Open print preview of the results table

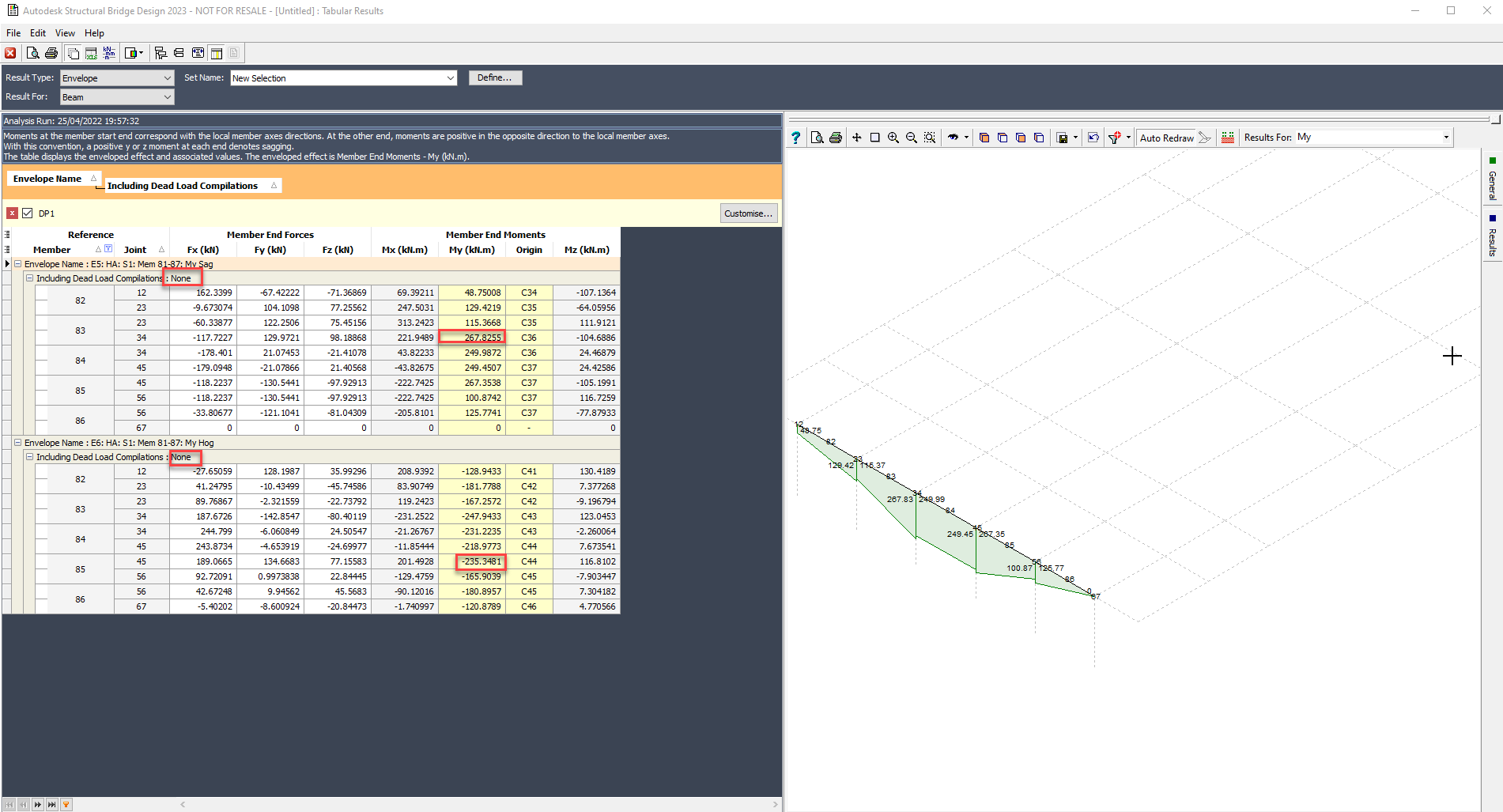(x=33, y=52)
